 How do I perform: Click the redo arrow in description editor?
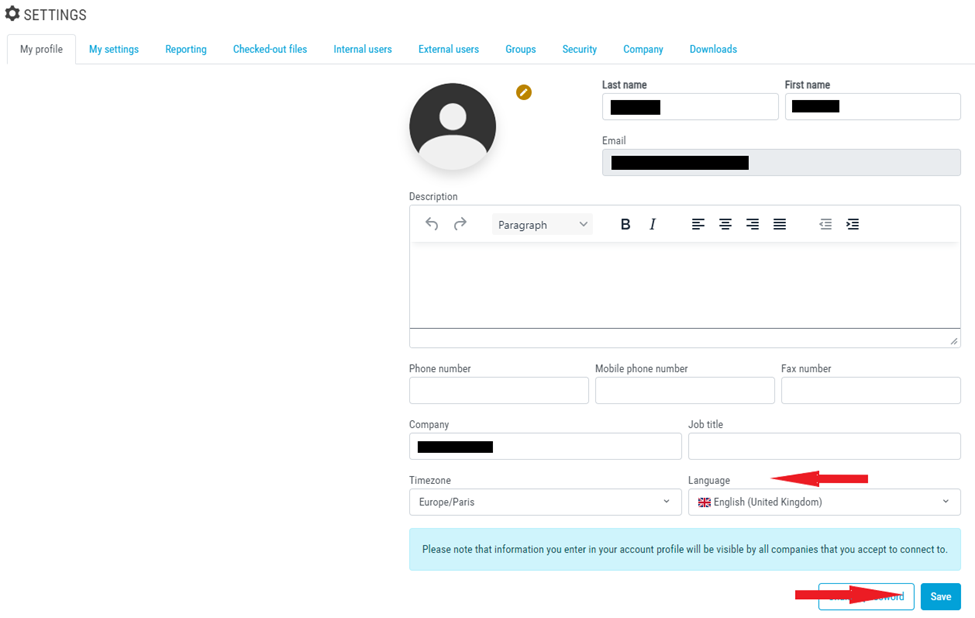click(460, 224)
